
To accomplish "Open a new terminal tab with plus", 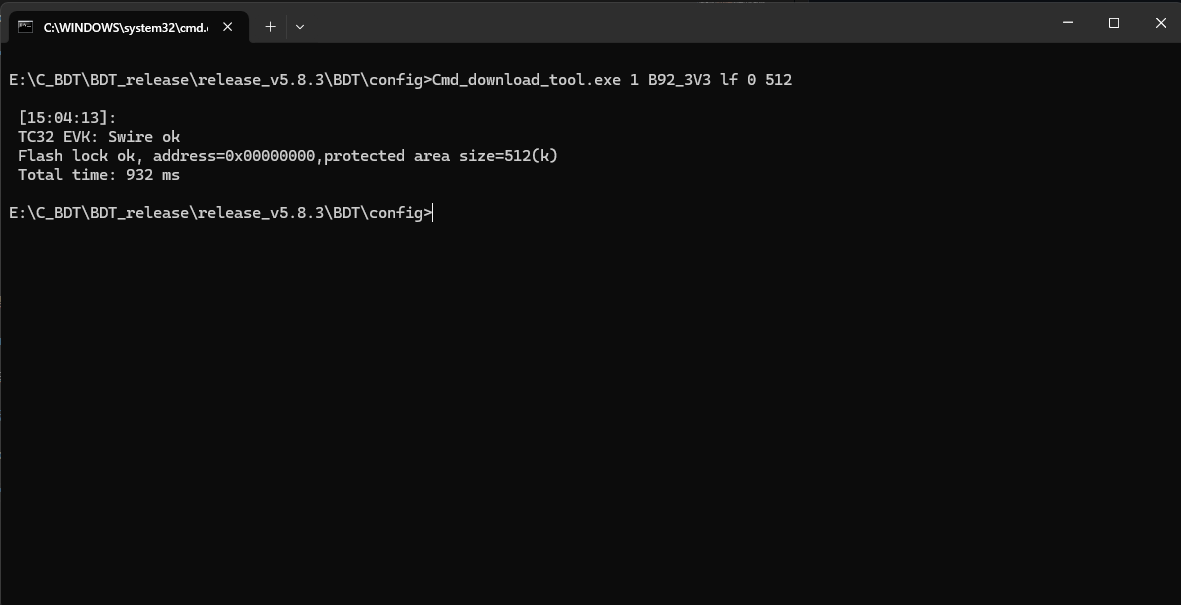I will (270, 26).
